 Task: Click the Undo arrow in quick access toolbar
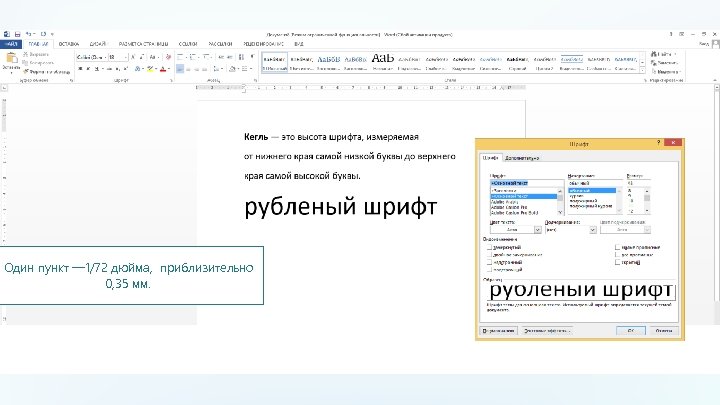[x=28, y=34]
